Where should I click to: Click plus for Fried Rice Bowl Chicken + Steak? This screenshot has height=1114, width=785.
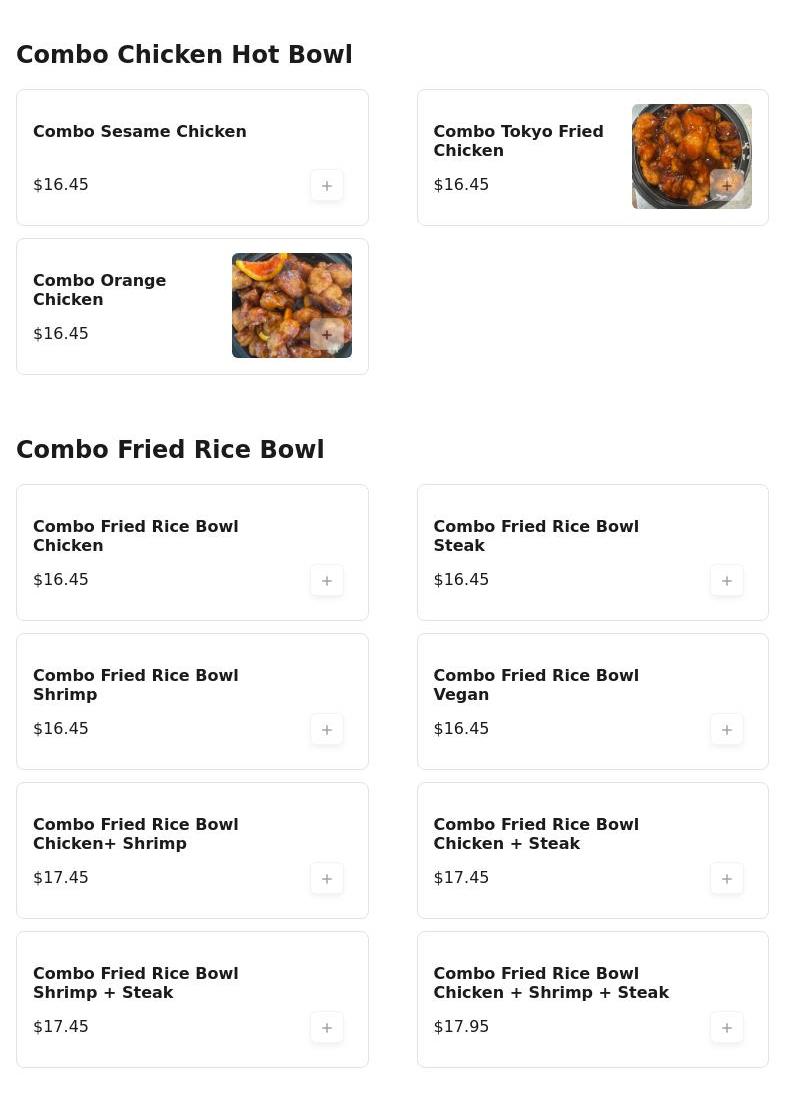[x=727, y=879]
